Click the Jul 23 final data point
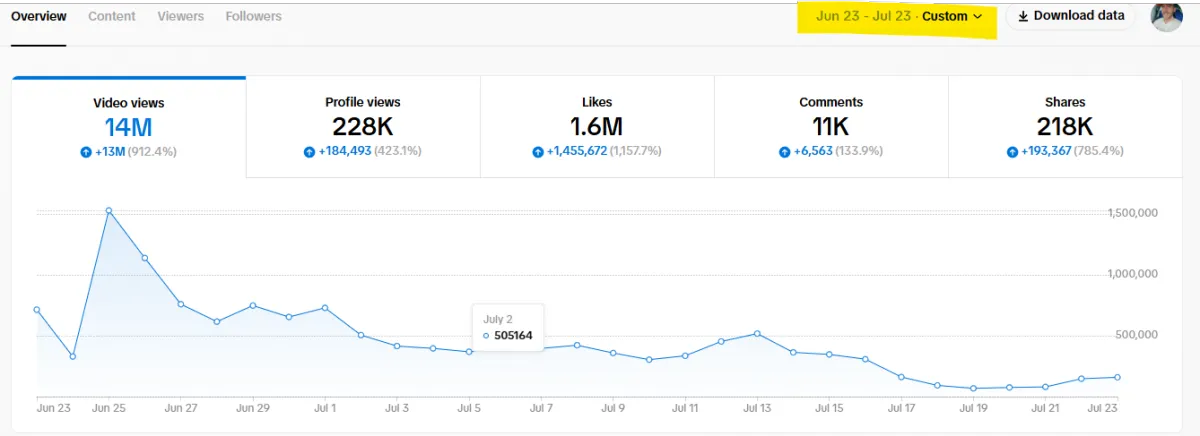 1117,377
